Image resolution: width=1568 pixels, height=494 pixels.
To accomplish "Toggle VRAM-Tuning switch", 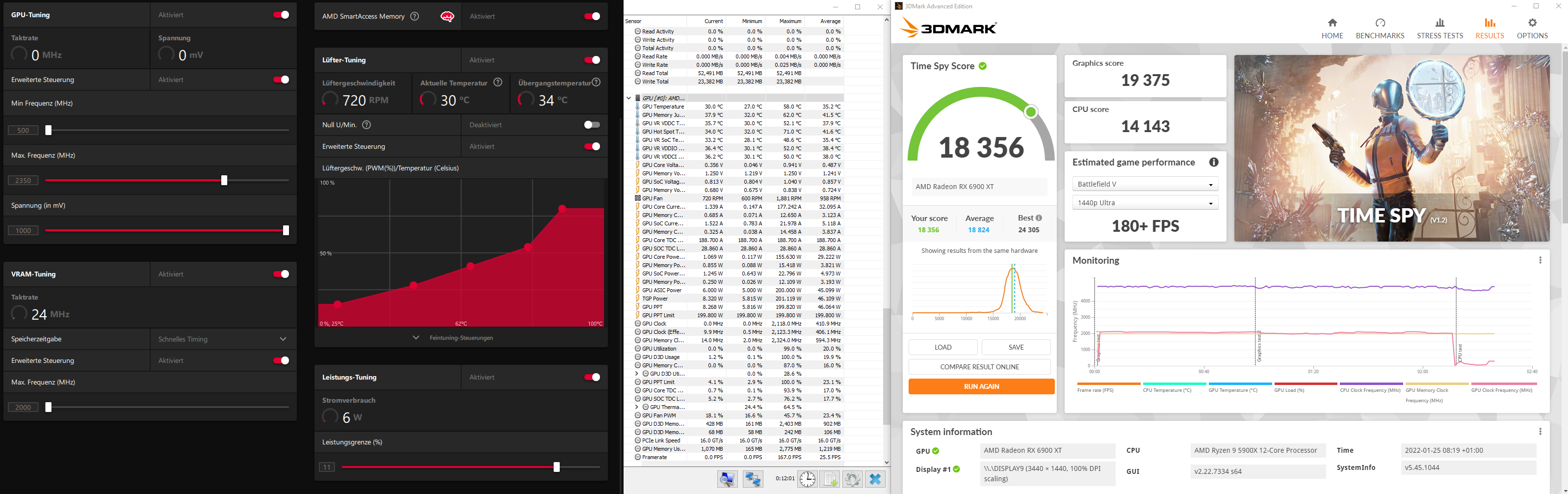I will (x=281, y=274).
